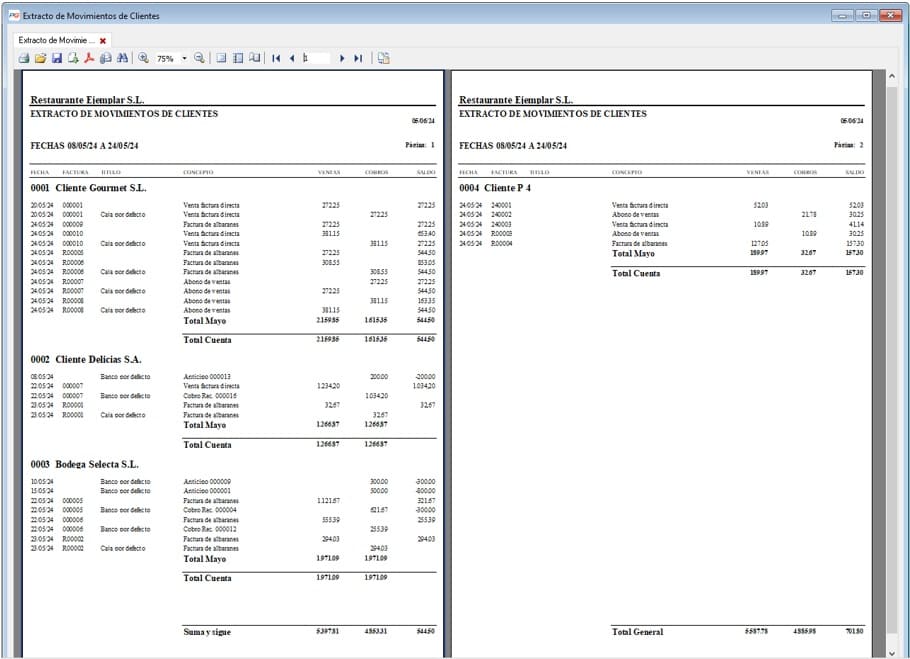Click Cobro Rec. 000012 concept entry
This screenshot has height=659, width=910.
coord(210,529)
